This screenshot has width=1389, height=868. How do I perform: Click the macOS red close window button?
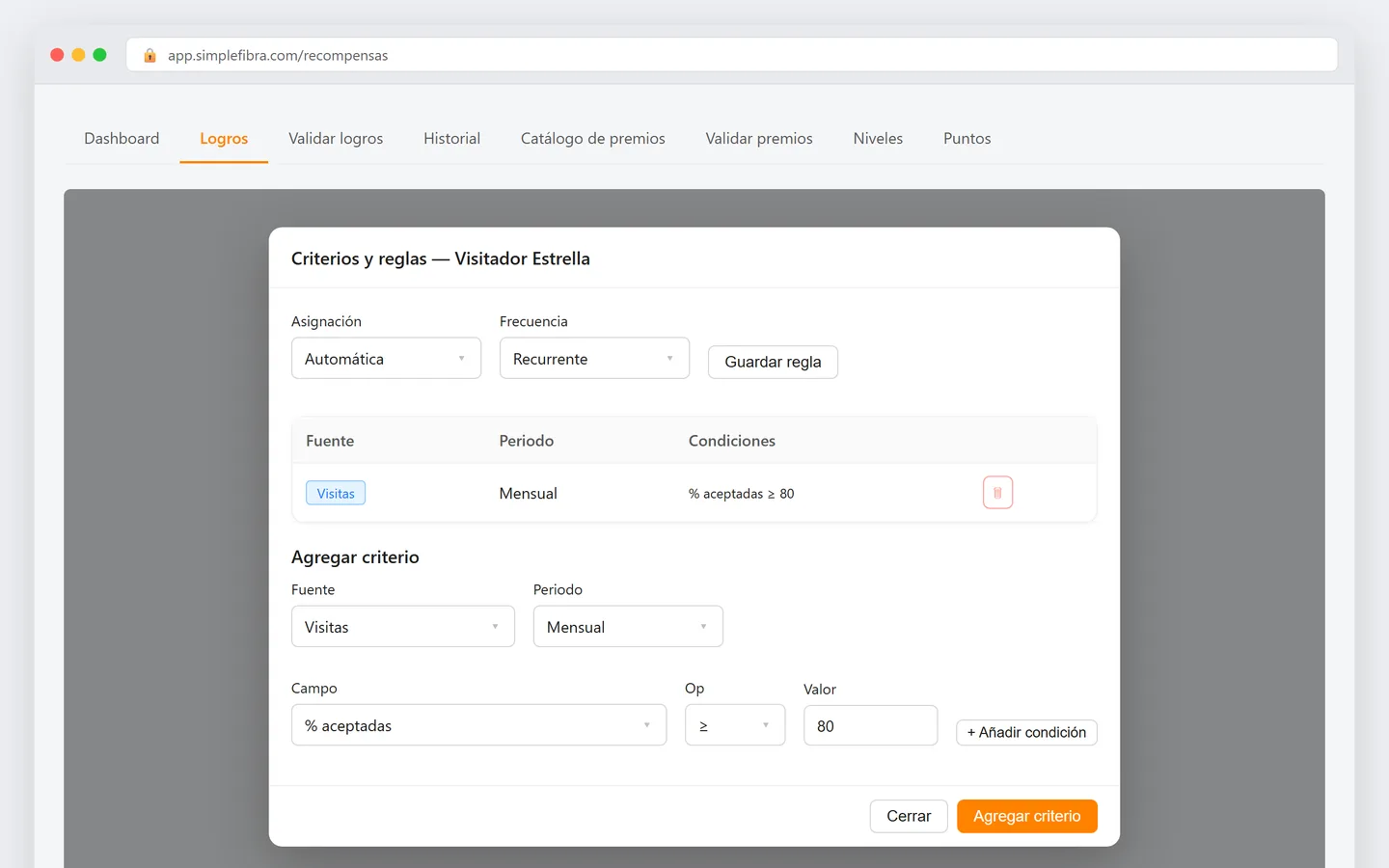click(x=57, y=55)
